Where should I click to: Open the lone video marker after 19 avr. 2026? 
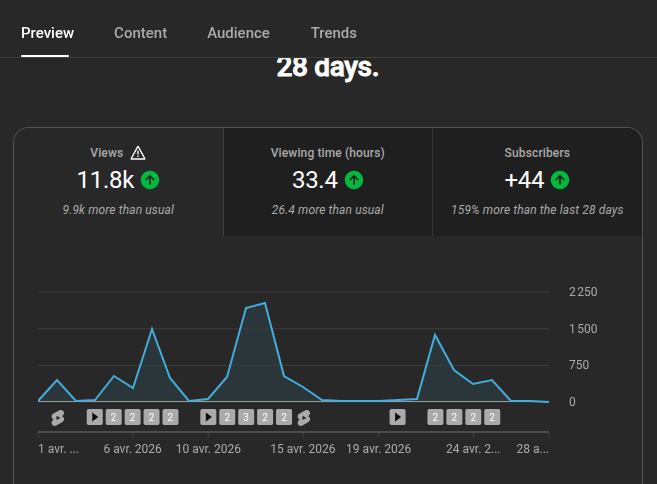[x=398, y=417]
